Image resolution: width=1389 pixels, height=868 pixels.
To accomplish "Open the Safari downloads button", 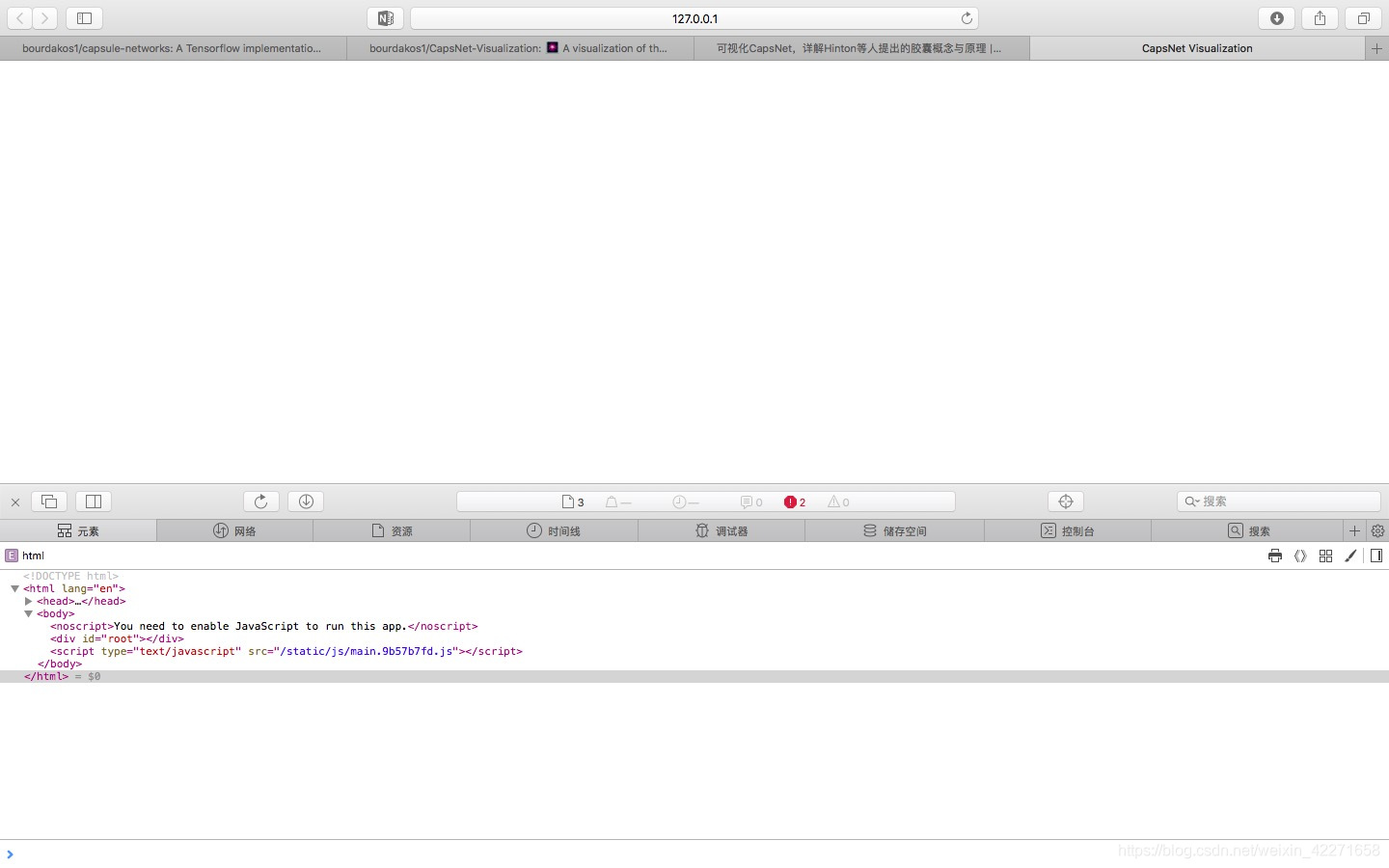I will pos(1276,18).
